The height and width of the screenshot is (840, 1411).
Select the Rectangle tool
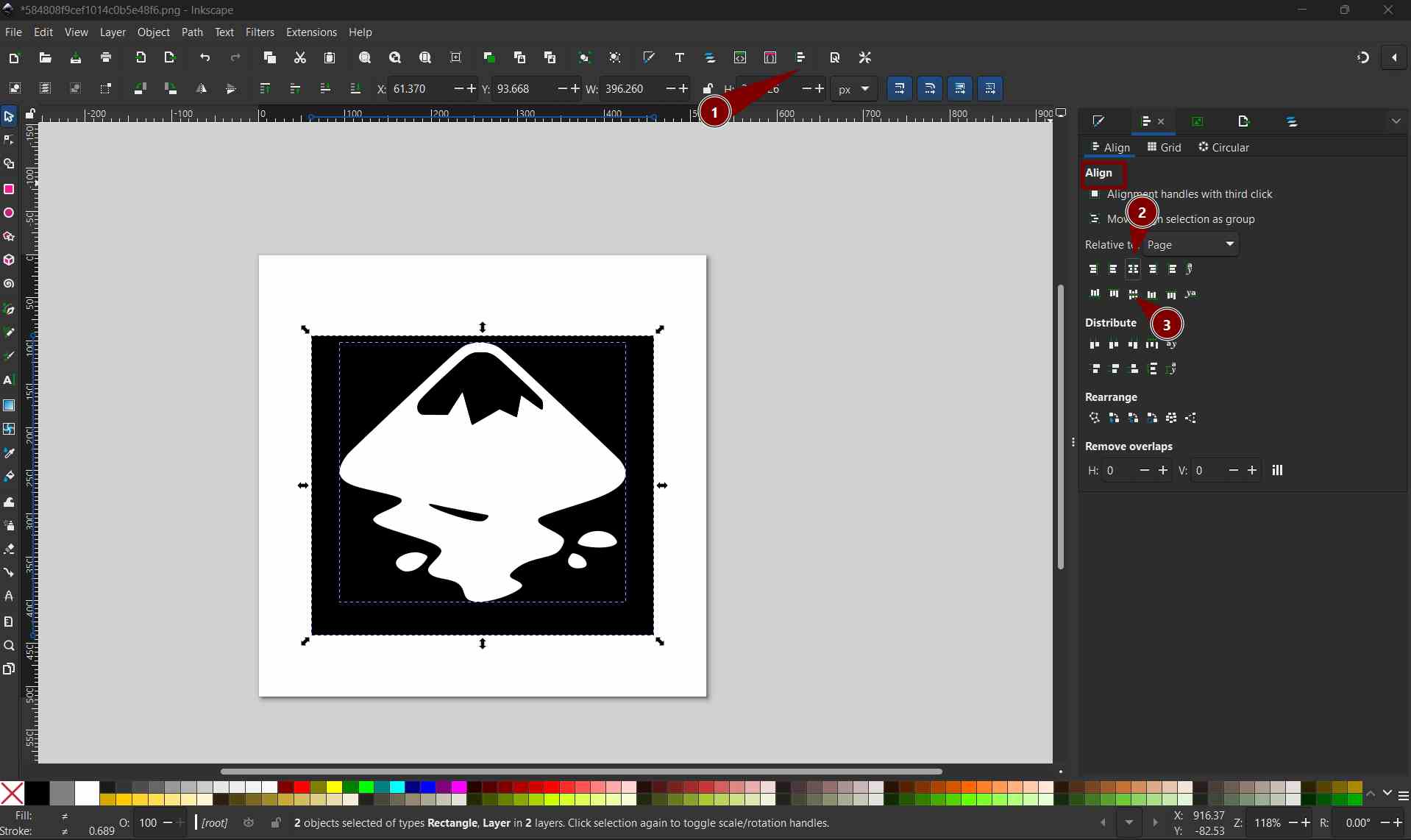9,189
